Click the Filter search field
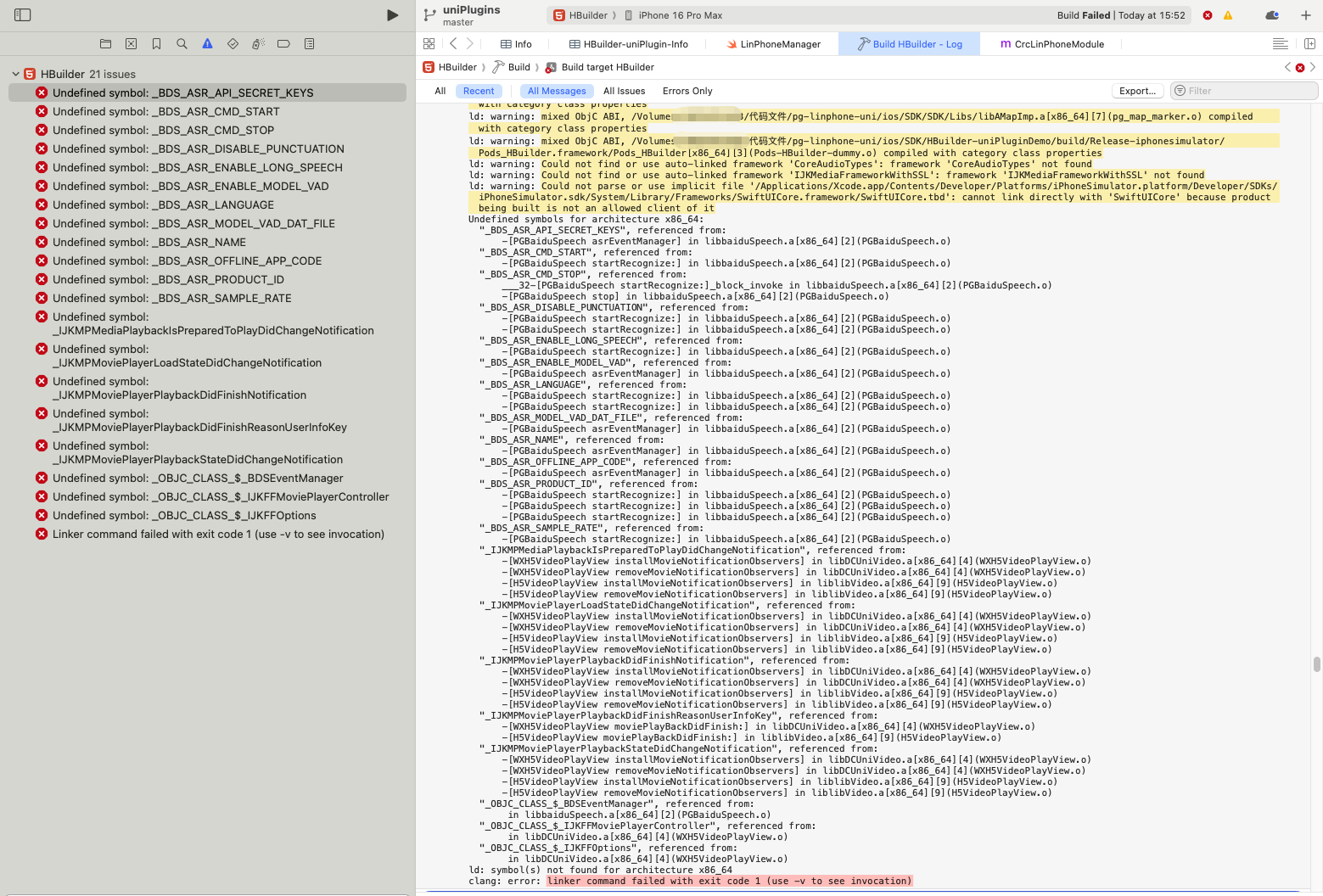 pos(1244,91)
